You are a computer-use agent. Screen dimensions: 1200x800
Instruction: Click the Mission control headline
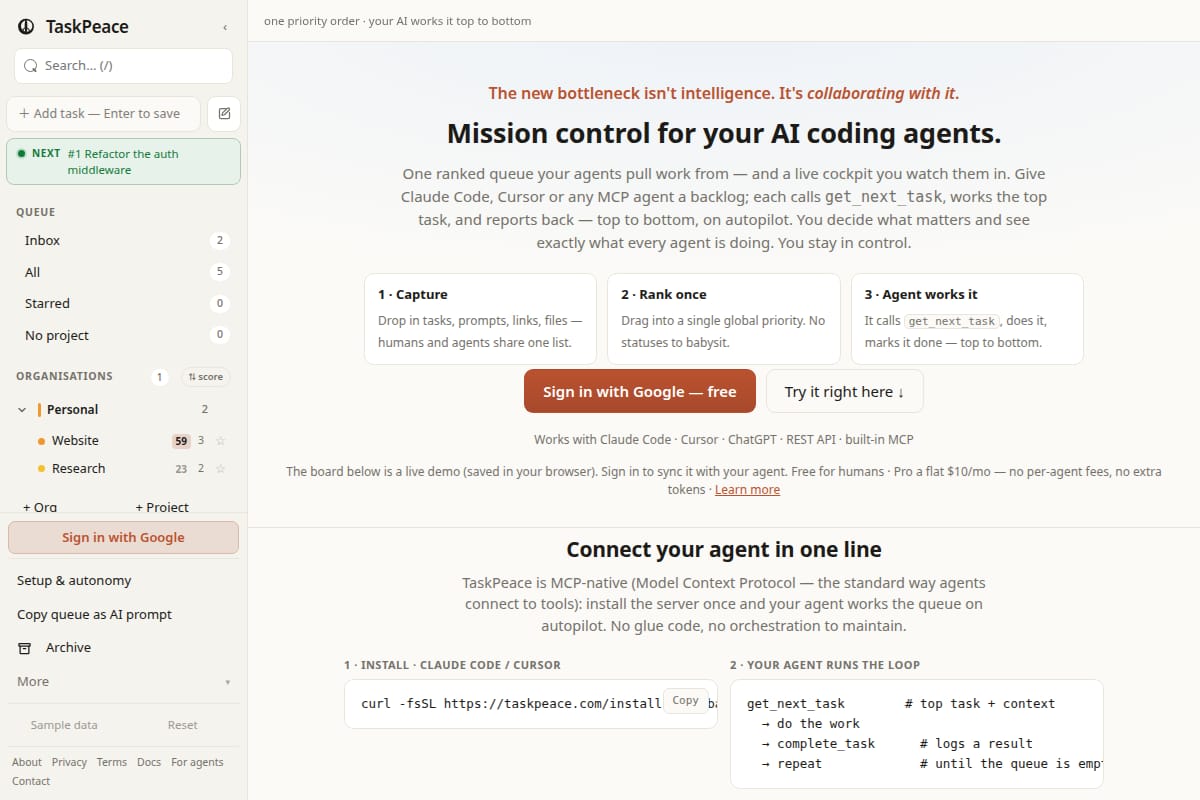tap(724, 134)
